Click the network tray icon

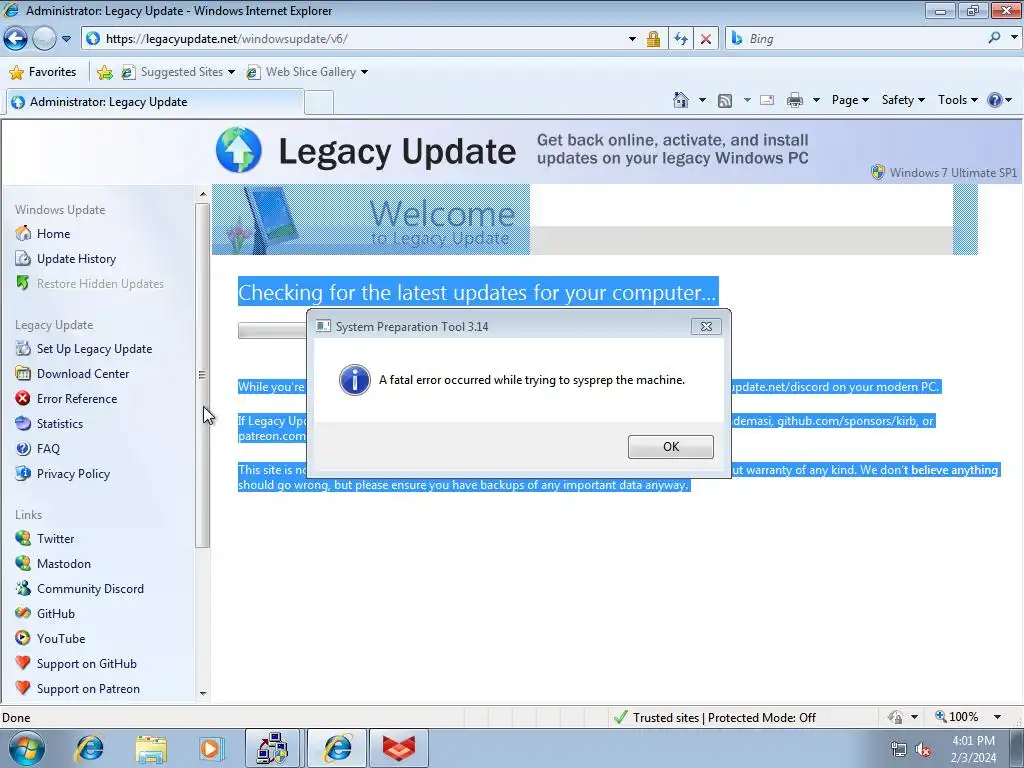point(898,750)
